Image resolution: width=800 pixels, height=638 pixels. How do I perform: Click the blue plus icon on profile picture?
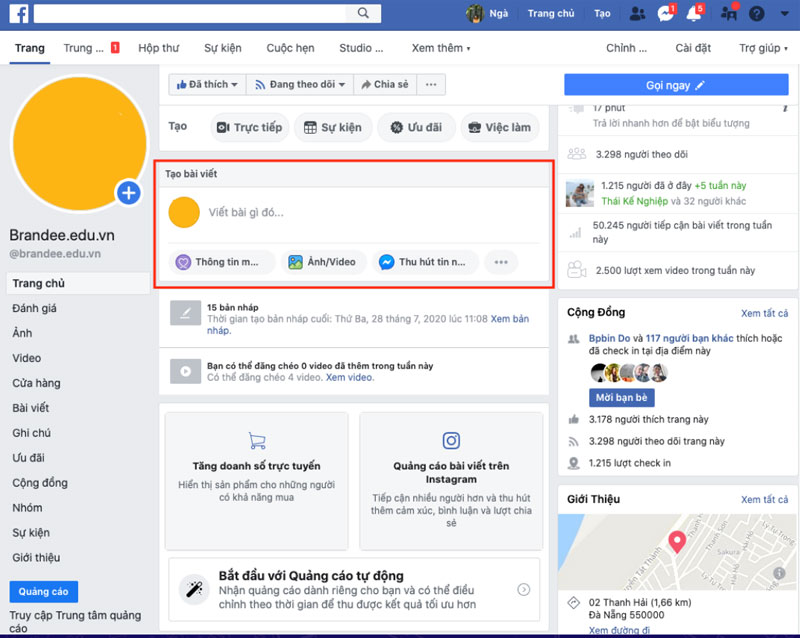[x=128, y=192]
